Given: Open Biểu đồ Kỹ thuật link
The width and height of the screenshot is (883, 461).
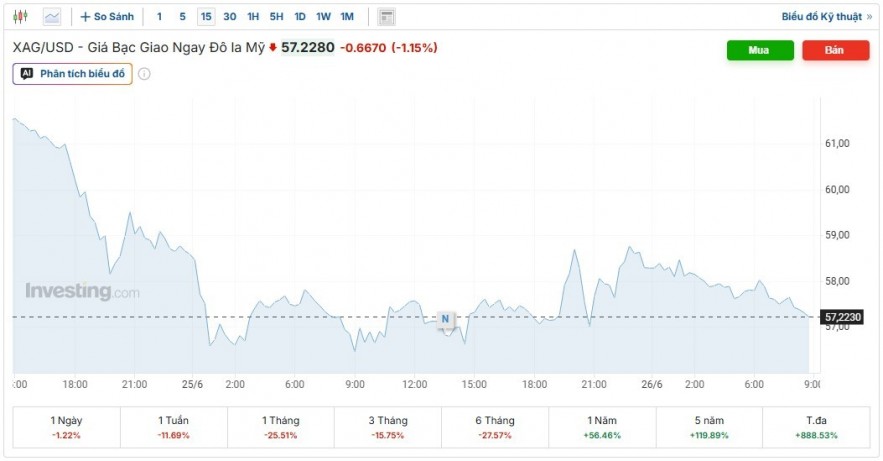Looking at the screenshot, I should 827,17.
